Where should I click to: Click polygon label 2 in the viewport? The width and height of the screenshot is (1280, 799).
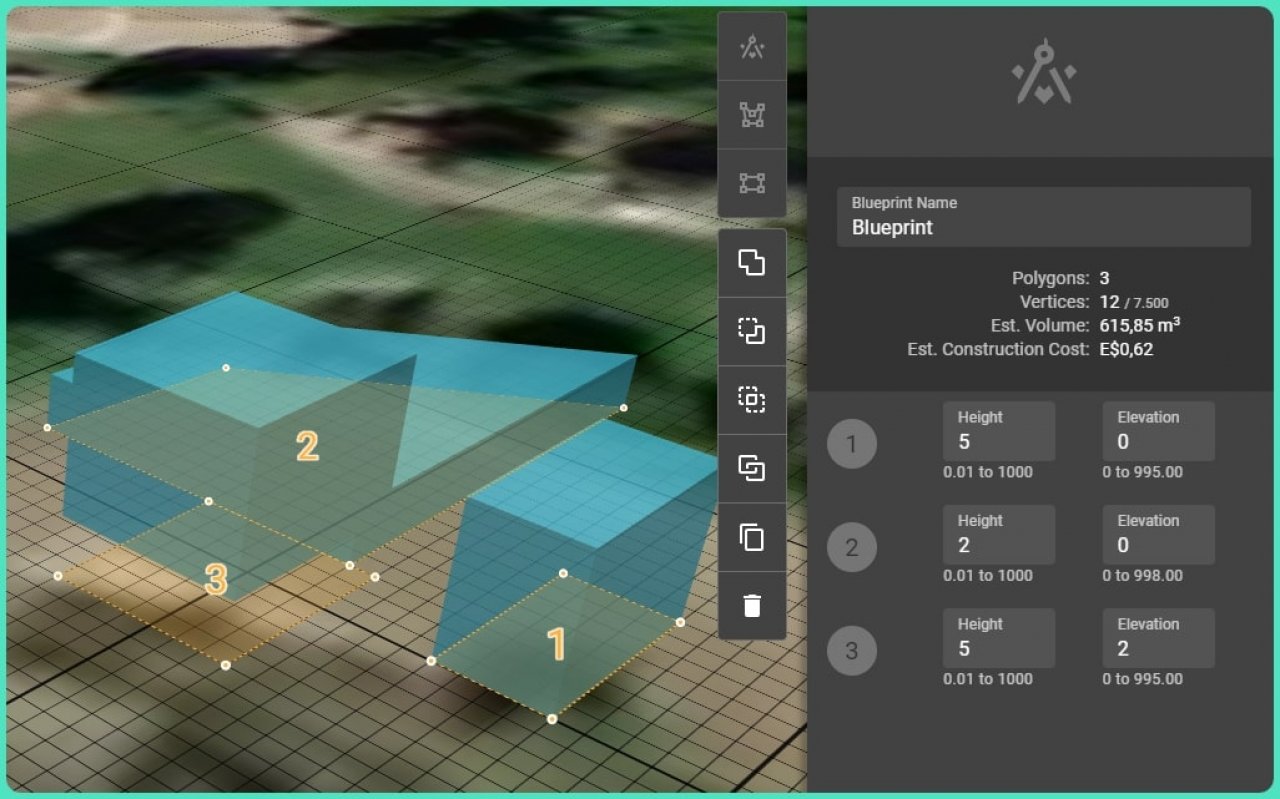point(307,446)
